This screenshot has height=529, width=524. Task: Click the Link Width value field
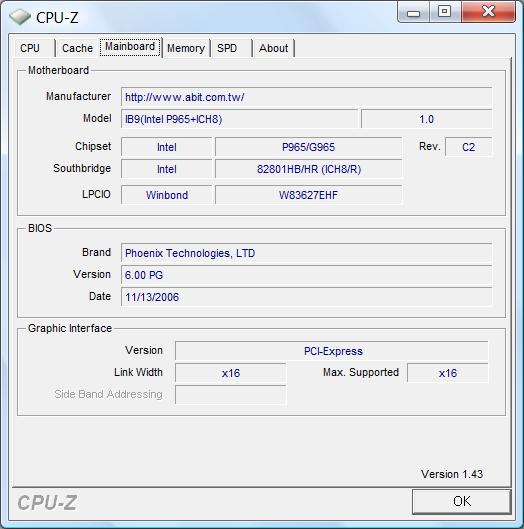pyautogui.click(x=231, y=373)
